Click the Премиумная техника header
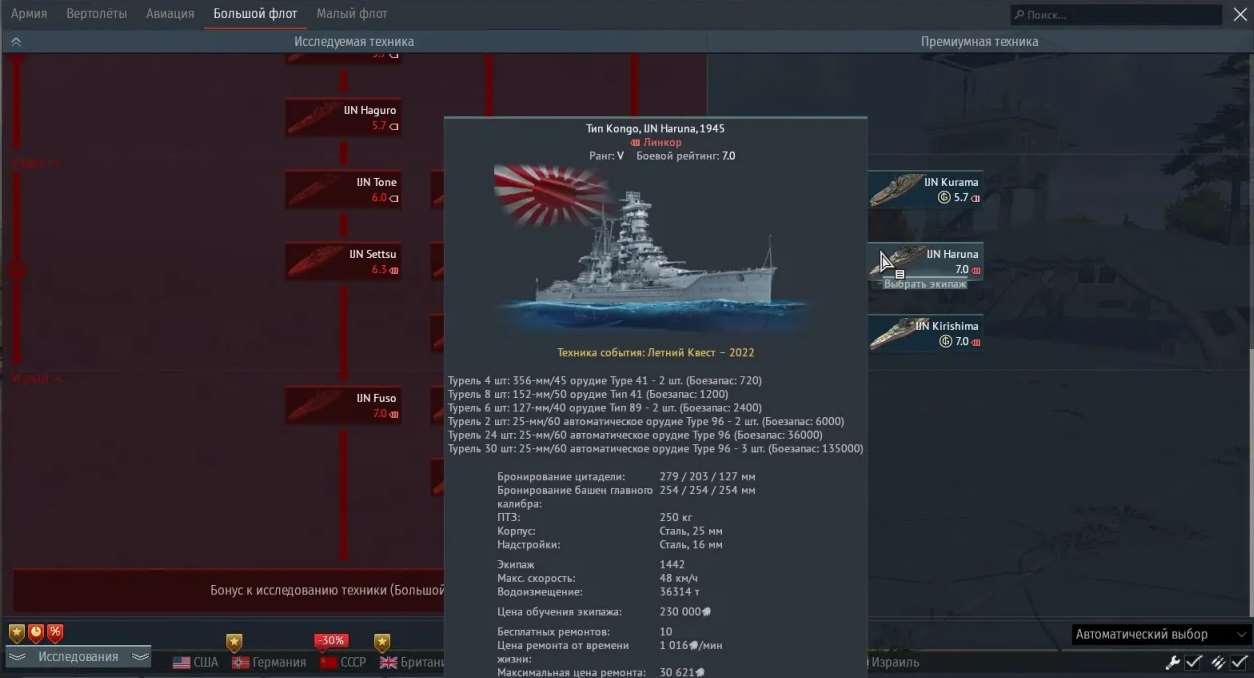This screenshot has height=678, width=1254. pos(979,42)
